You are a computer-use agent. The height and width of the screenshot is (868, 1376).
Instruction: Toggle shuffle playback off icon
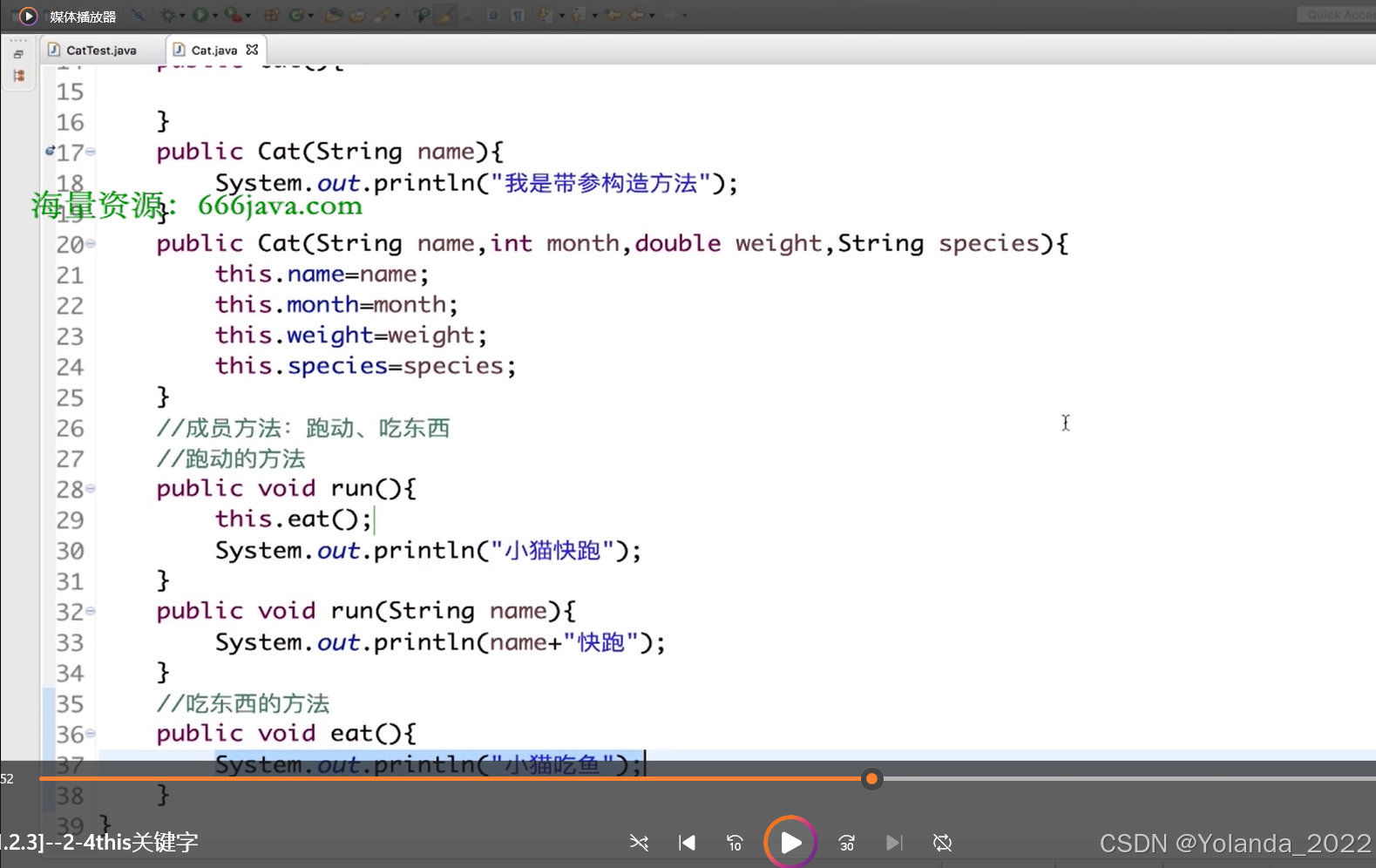click(x=639, y=843)
